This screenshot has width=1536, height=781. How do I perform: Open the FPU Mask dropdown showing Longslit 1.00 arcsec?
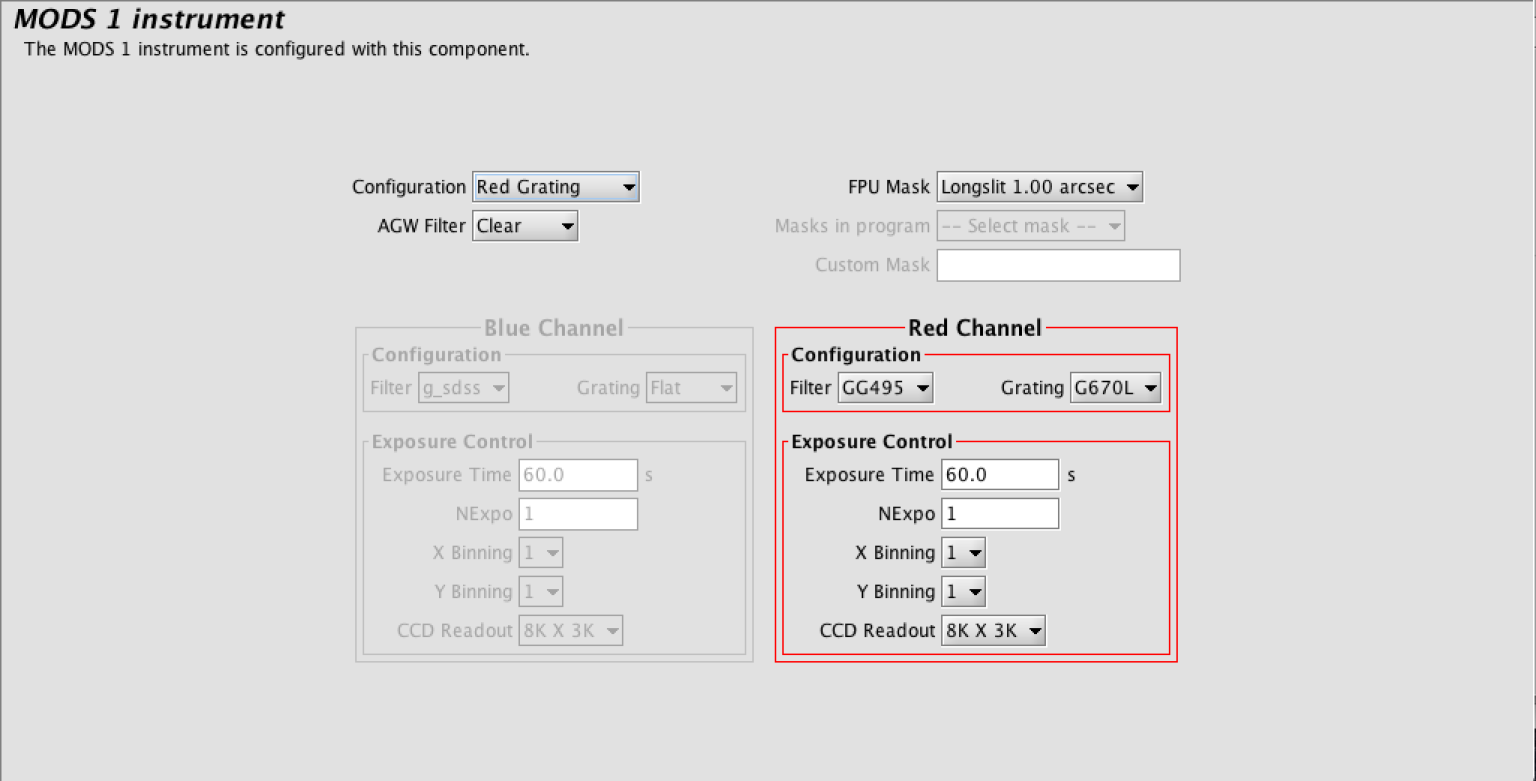[1039, 187]
